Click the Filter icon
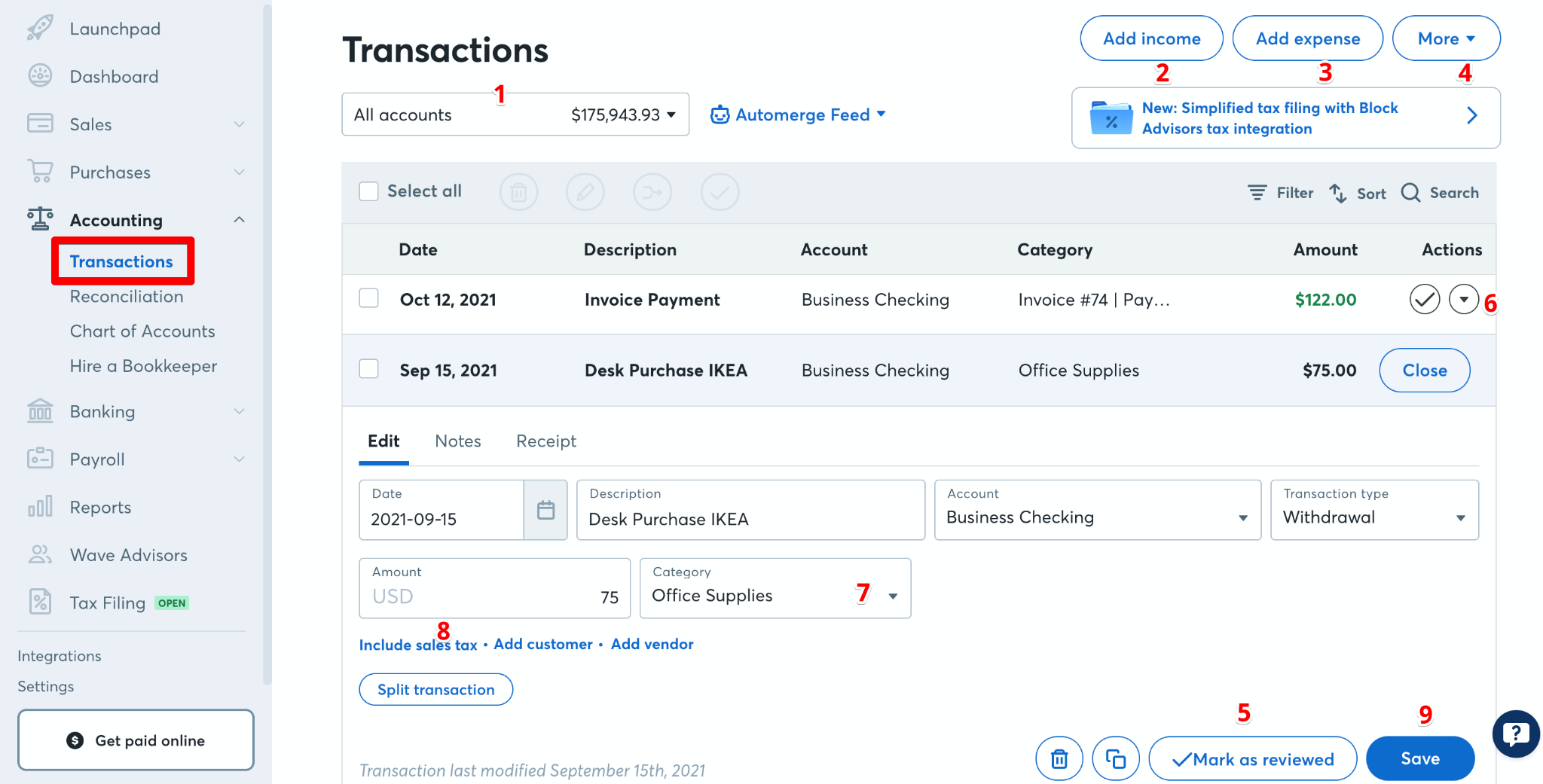This screenshot has width=1543, height=784. pyautogui.click(x=1257, y=193)
